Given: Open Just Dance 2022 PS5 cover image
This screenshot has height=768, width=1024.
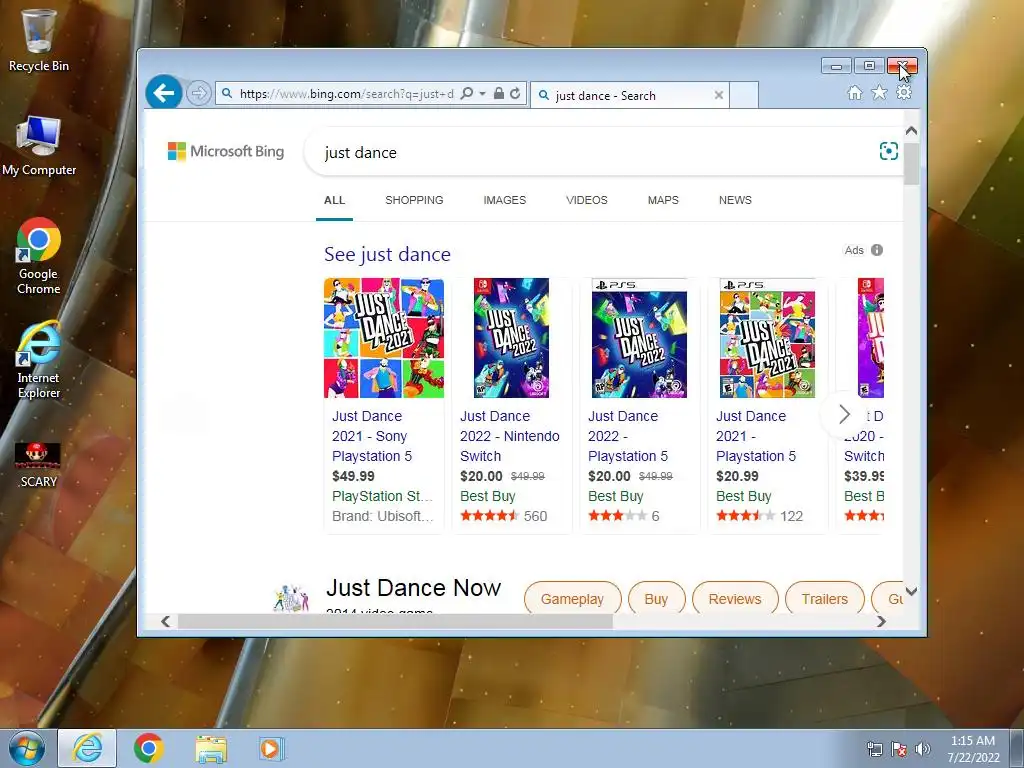Looking at the screenshot, I should coord(639,338).
